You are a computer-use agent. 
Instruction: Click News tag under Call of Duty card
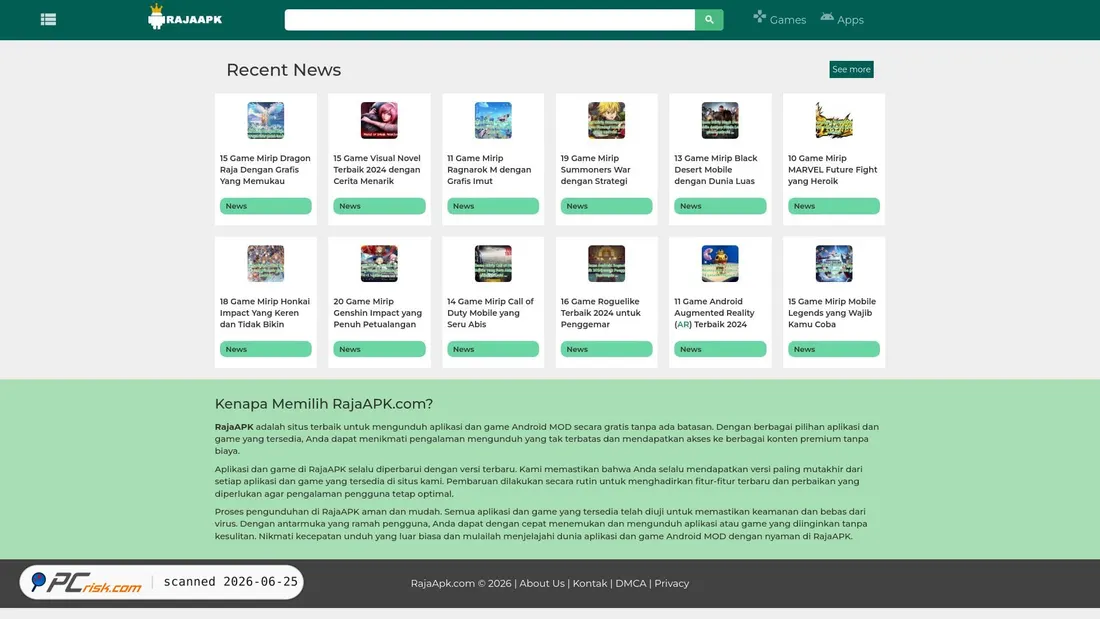click(x=492, y=349)
